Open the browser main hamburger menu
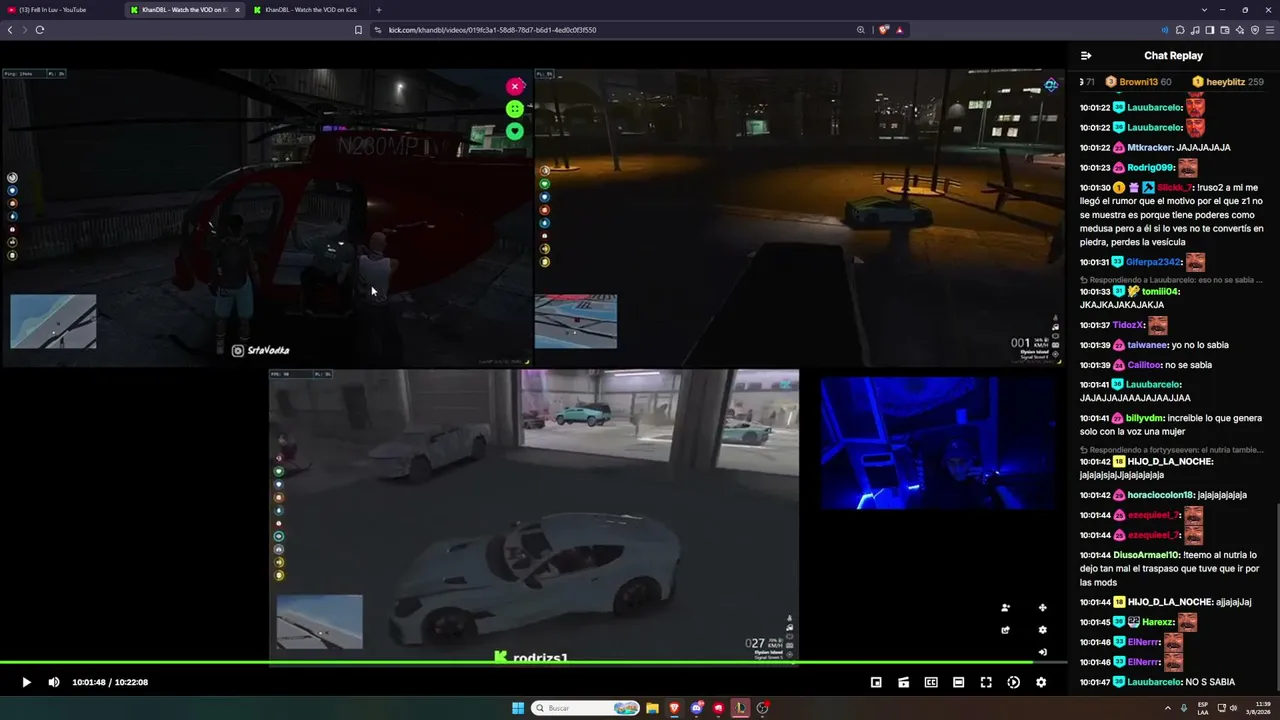Image resolution: width=1280 pixels, height=720 pixels. point(1270,30)
